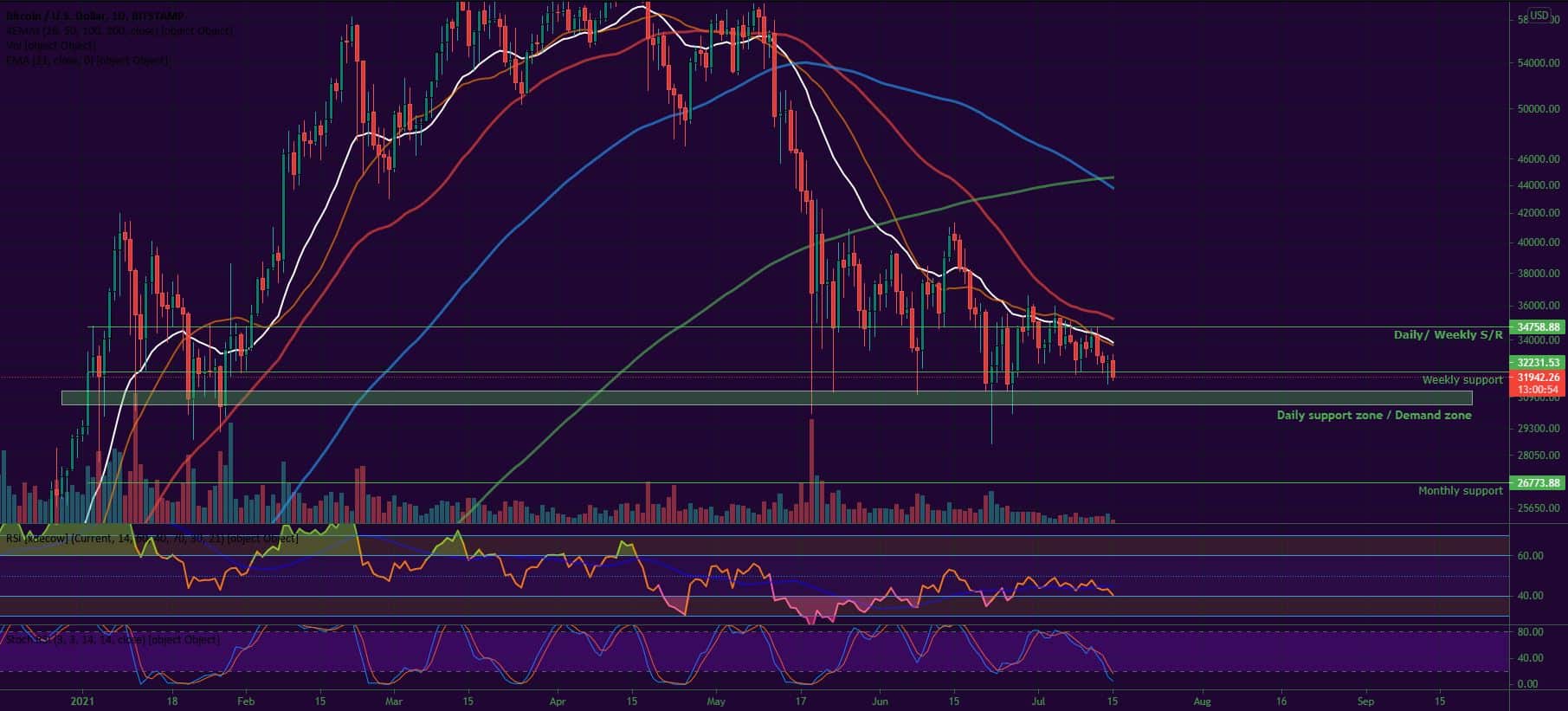The width and height of the screenshot is (1568, 711).
Task: Select the RSI indicator legend in lower pane
Action: coord(152,538)
